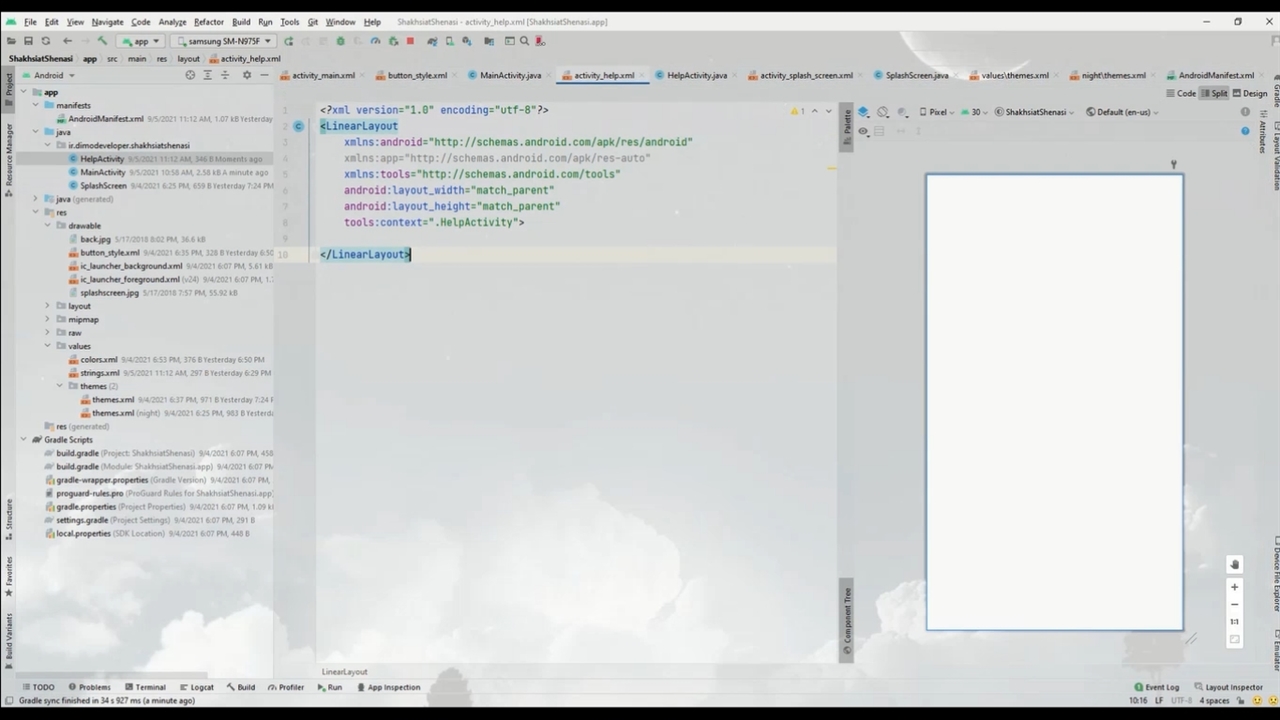The image size is (1280, 720).
Task: Open project panel settings gear
Action: pos(246,75)
